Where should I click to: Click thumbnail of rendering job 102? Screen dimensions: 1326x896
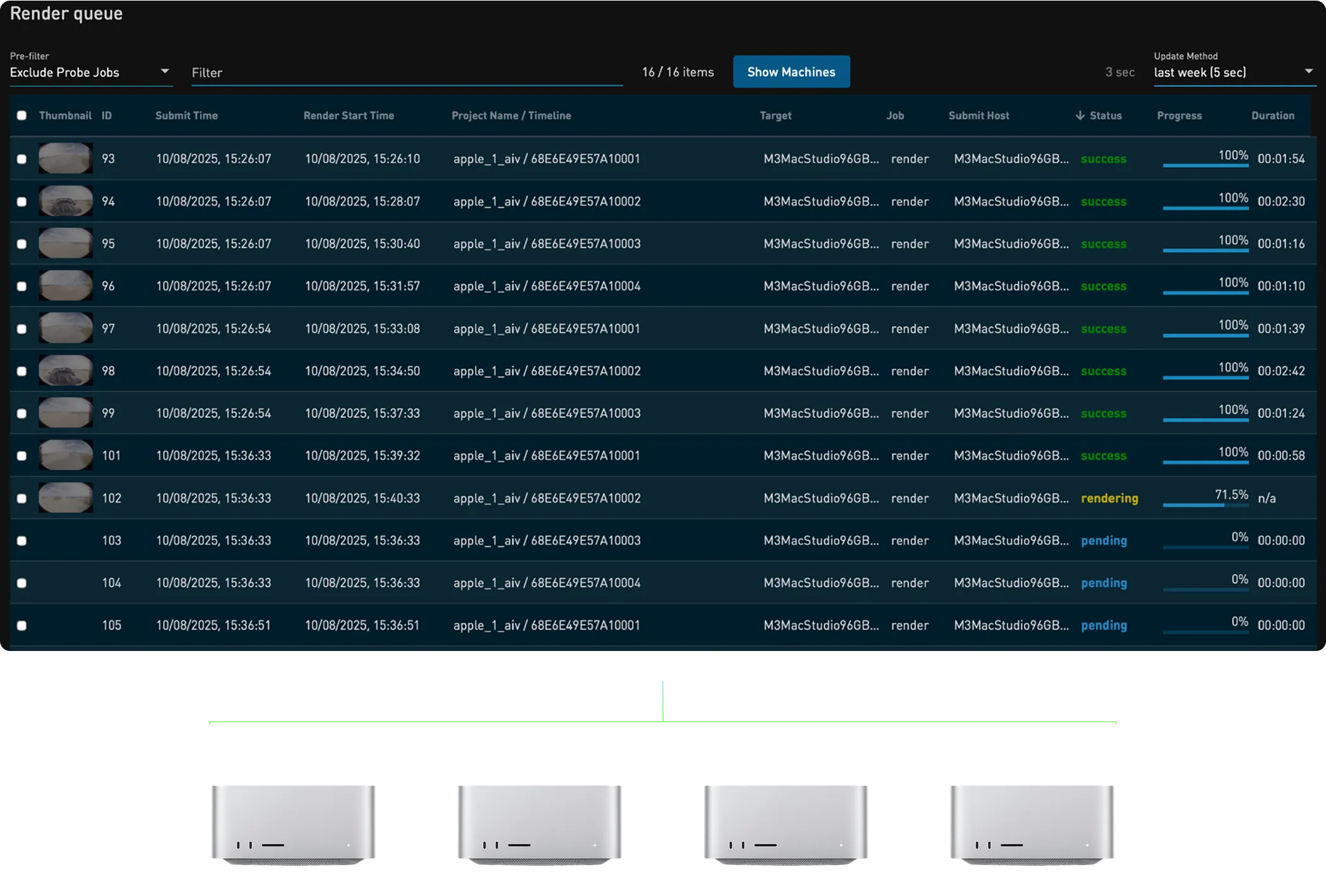click(65, 498)
